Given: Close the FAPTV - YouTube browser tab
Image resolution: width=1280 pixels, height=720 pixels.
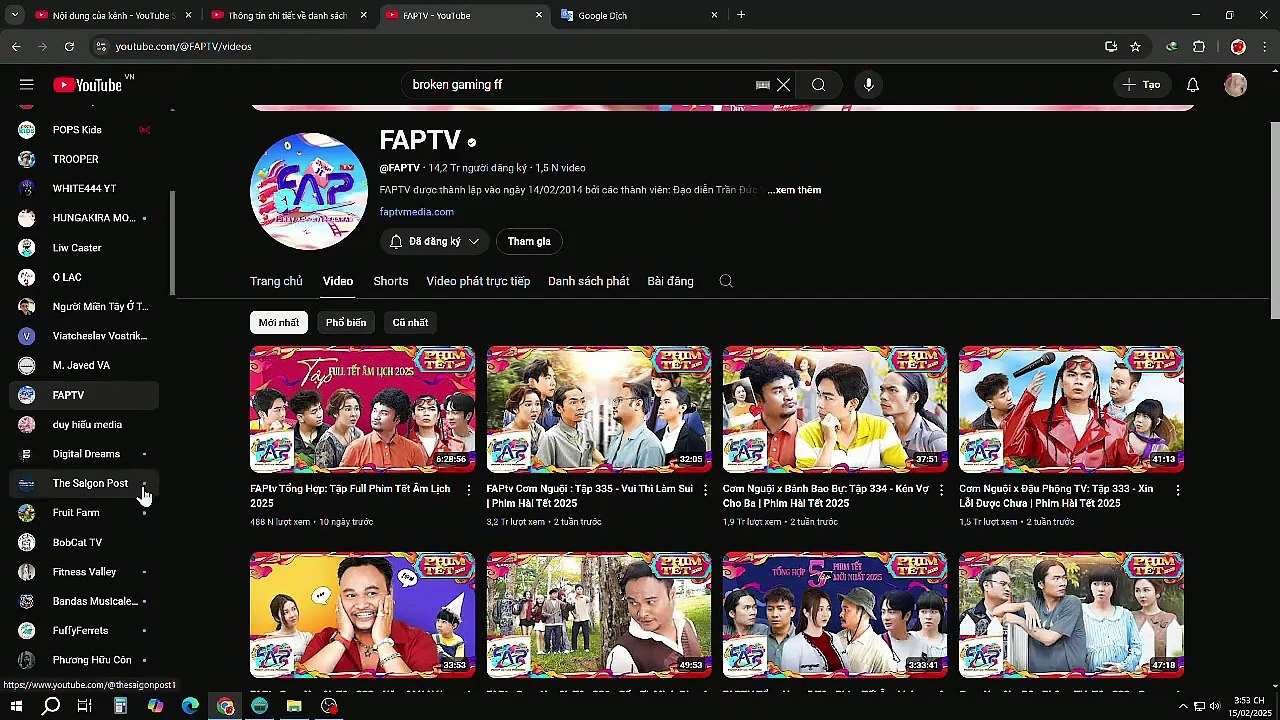Looking at the screenshot, I should pos(539,15).
